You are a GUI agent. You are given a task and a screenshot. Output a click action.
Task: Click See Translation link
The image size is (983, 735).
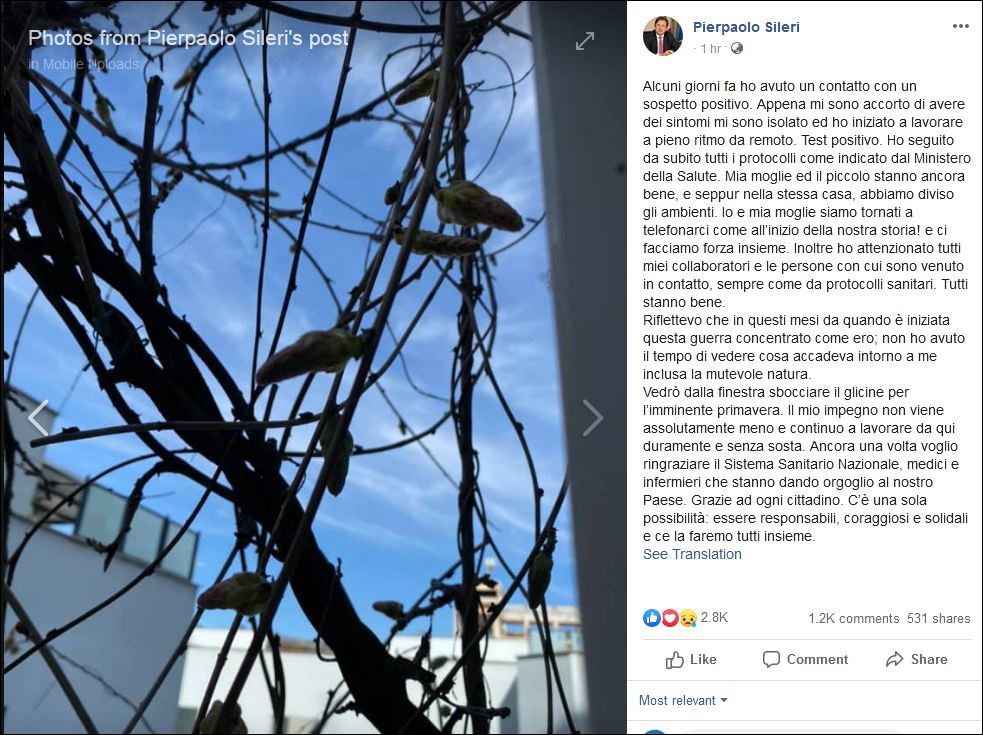coord(692,554)
